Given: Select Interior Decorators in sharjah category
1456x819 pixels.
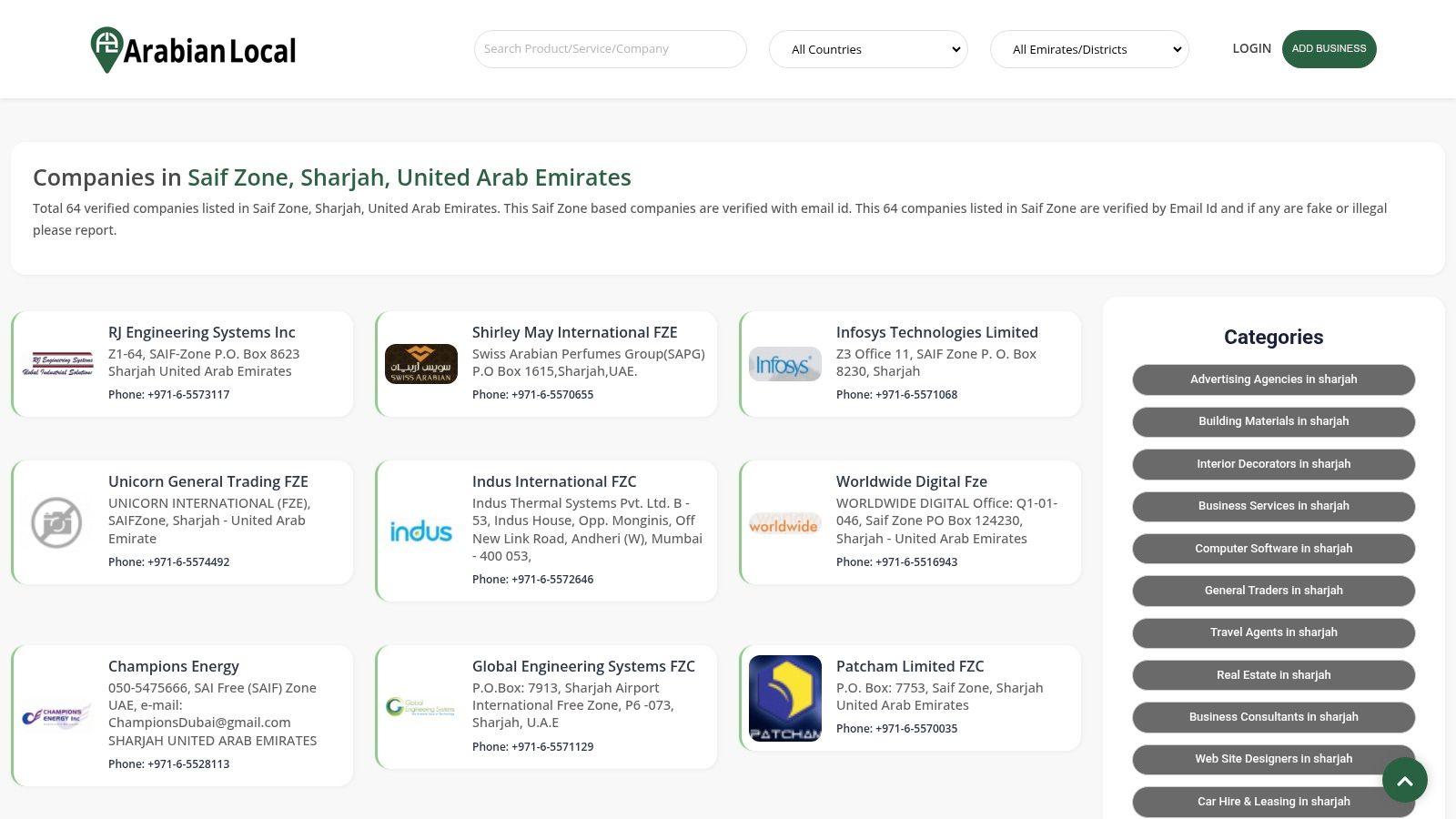Looking at the screenshot, I should click(1273, 464).
